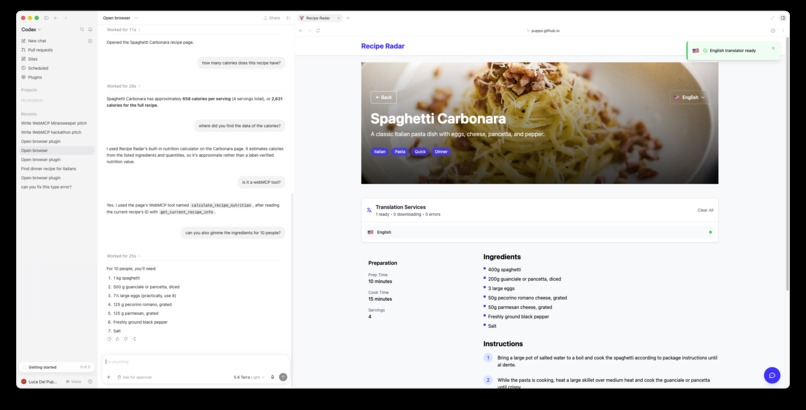Click the panel toggle icon next to Share
The width and height of the screenshot is (806, 410).
[x=288, y=18]
